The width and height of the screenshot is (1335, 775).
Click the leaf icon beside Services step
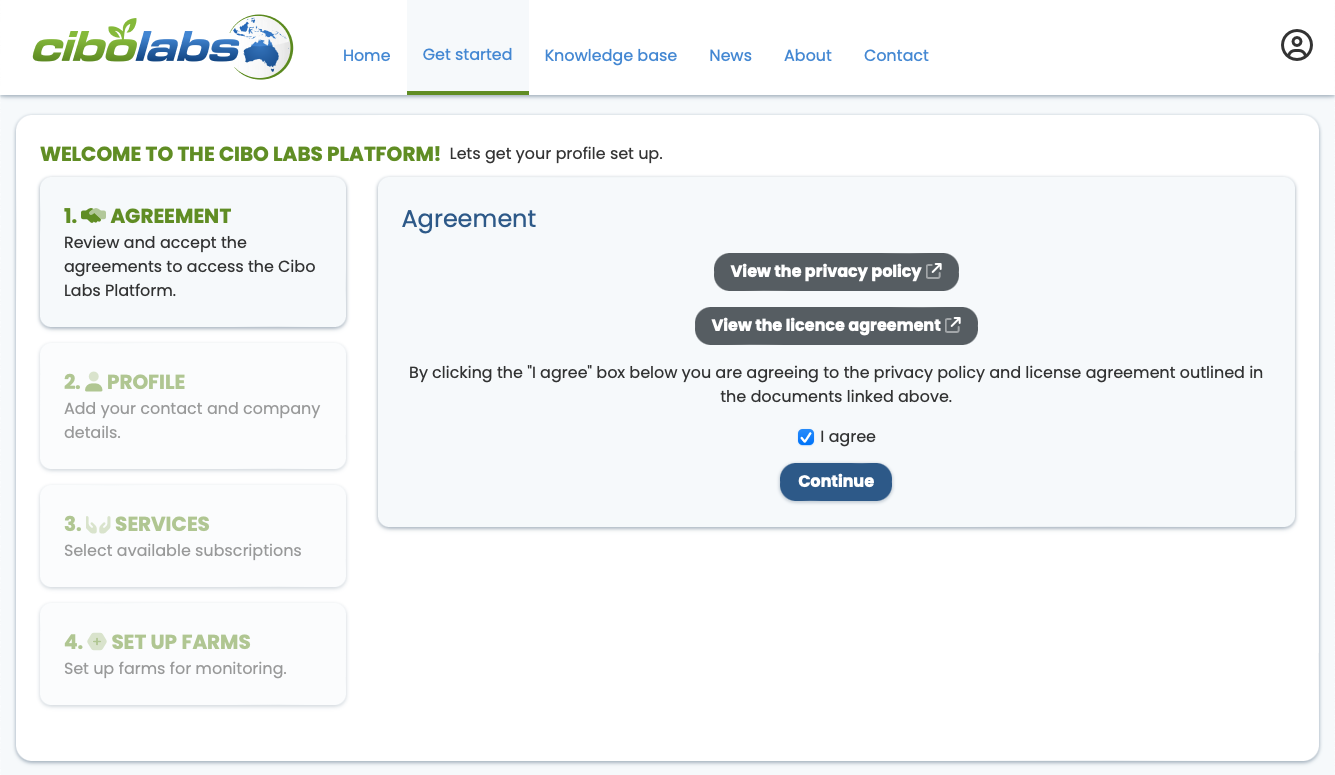pos(98,524)
